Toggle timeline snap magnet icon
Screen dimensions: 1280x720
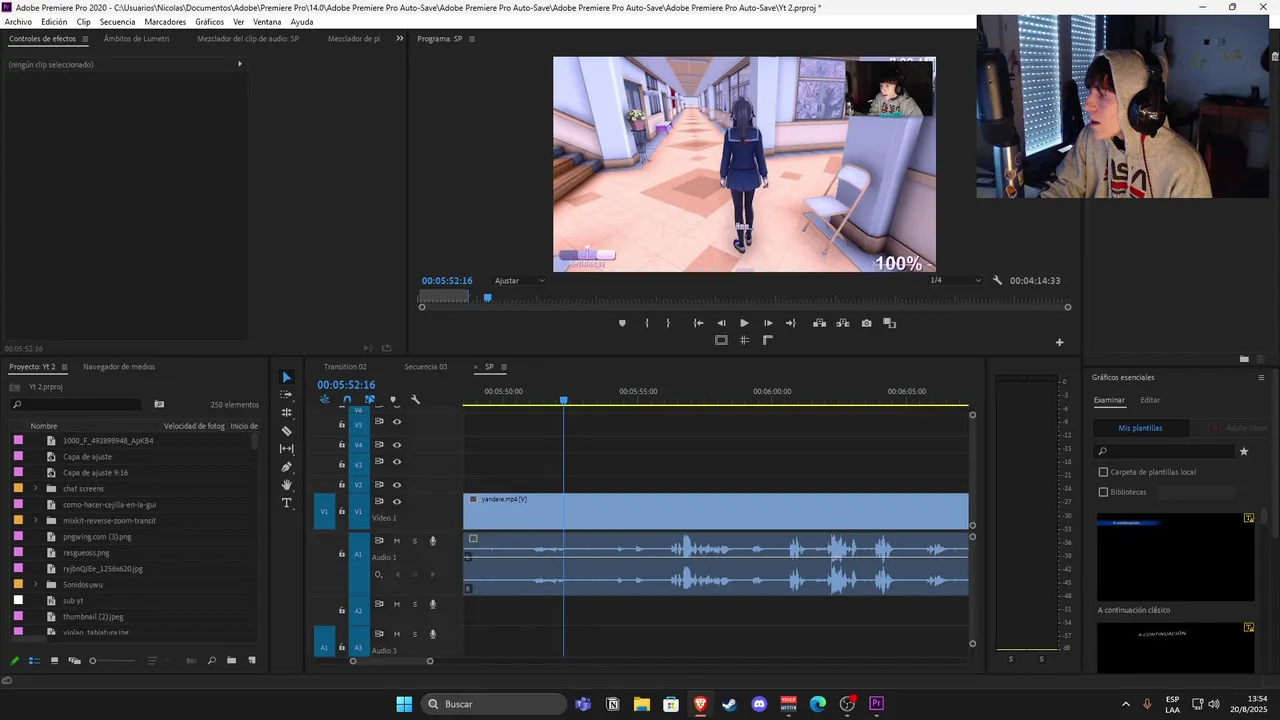[347, 400]
